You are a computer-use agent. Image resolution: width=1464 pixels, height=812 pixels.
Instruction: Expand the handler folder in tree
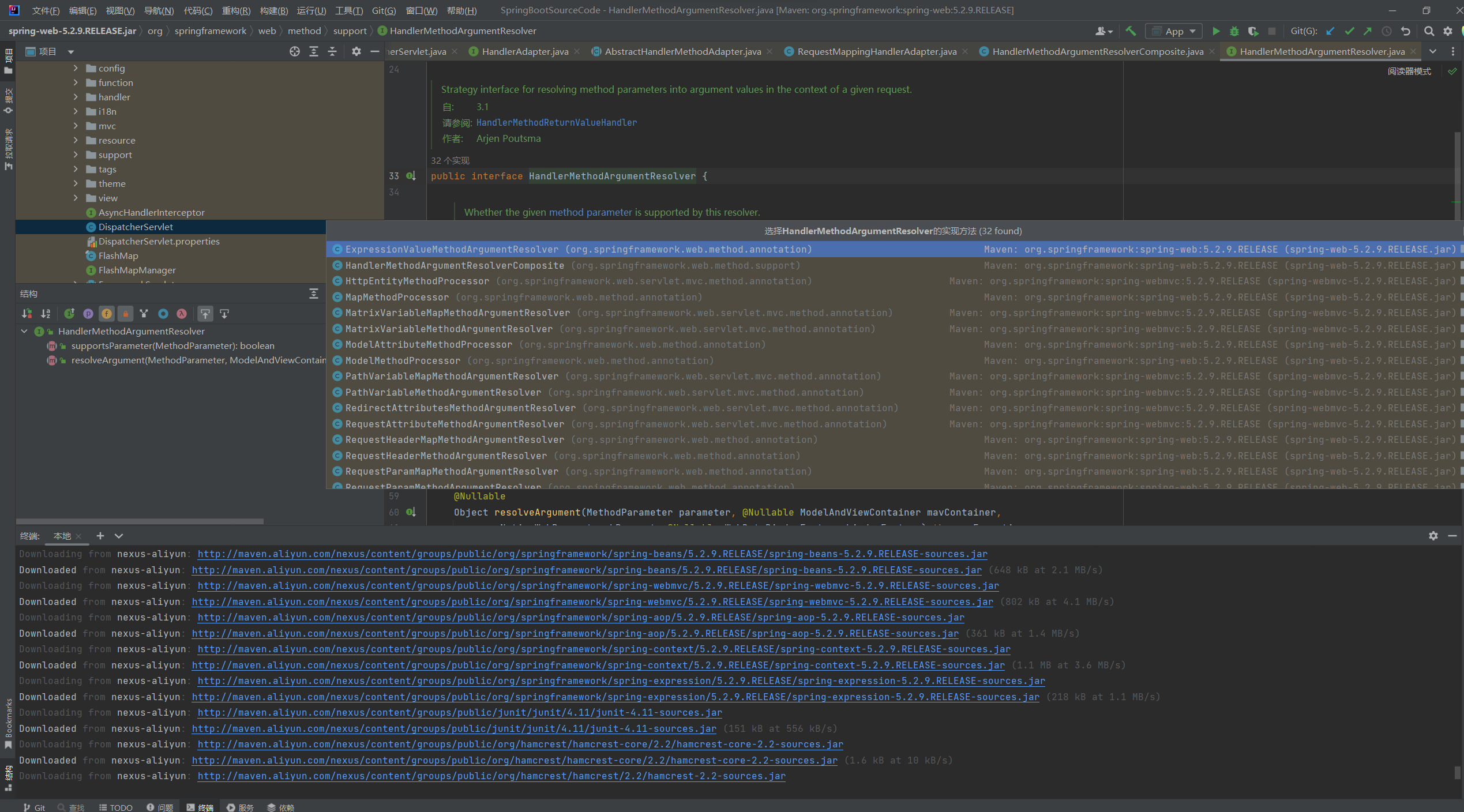tap(76, 97)
